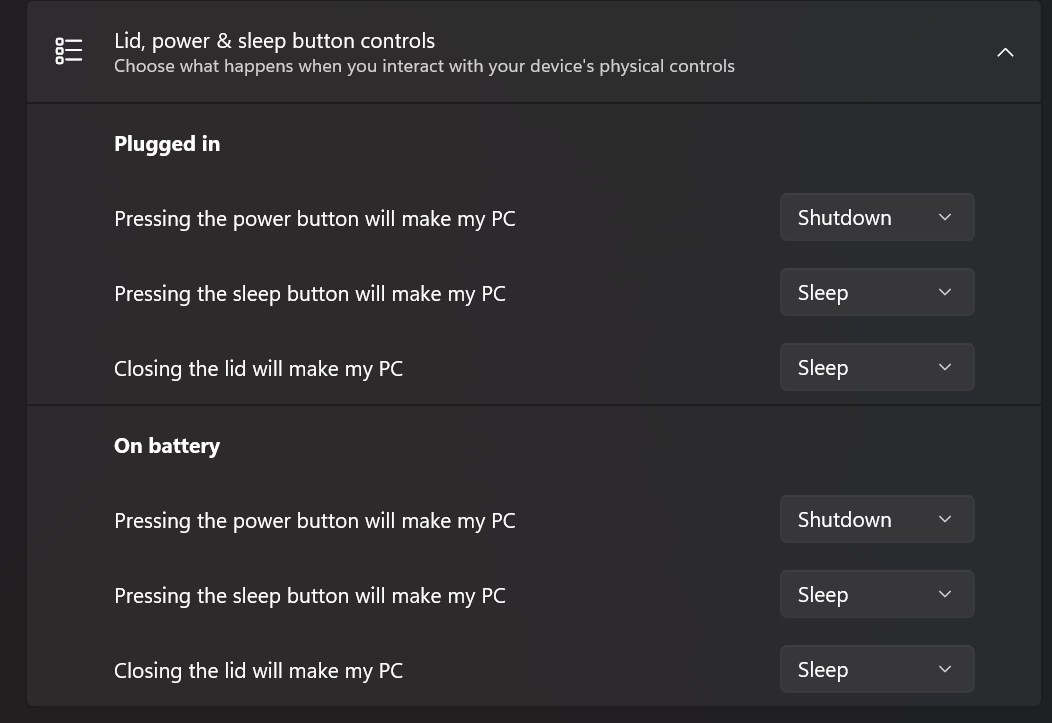Click the down arrow in plugged-in lid dropdown
Viewport: 1052px width, 723px height.
pyautogui.click(x=945, y=368)
